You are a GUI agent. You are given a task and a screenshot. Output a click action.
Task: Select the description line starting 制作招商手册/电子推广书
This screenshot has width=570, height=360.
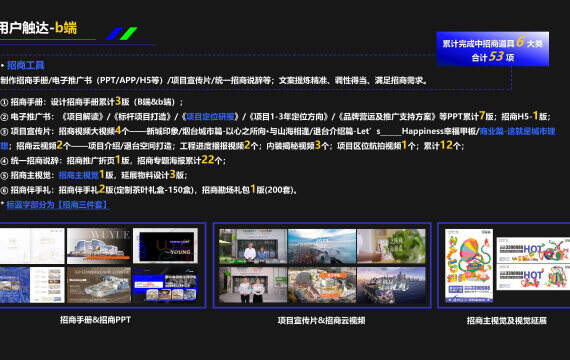214,80
